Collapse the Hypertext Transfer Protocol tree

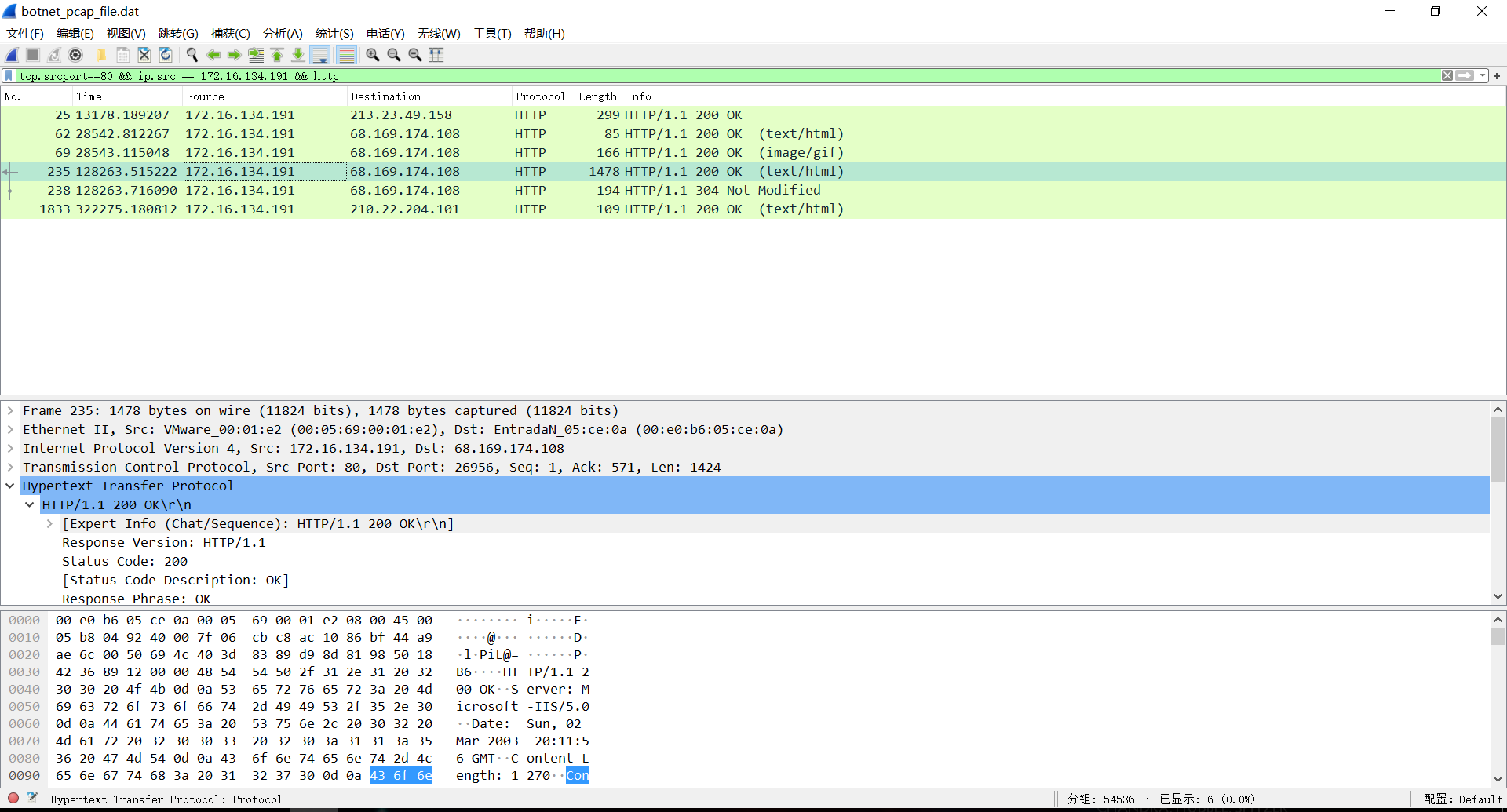10,486
